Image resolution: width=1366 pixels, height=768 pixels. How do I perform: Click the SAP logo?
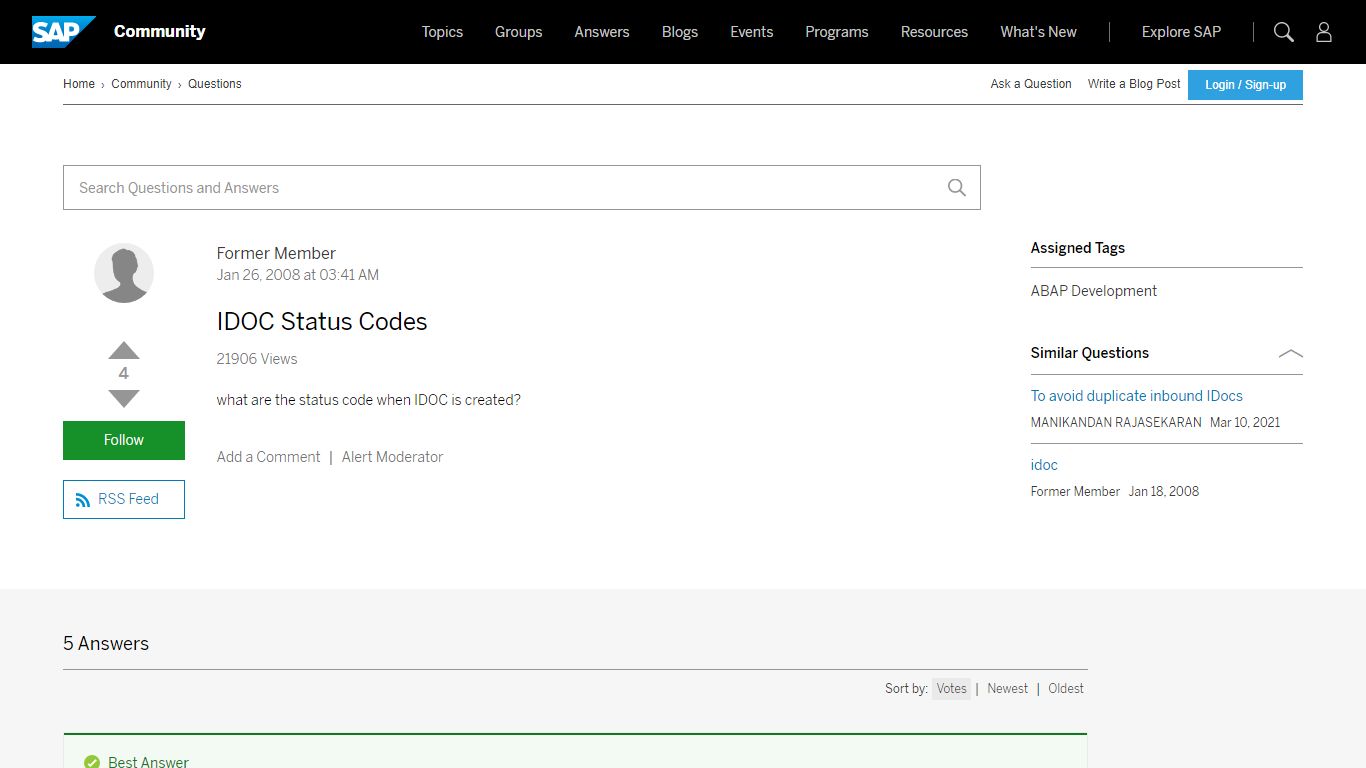tap(64, 32)
